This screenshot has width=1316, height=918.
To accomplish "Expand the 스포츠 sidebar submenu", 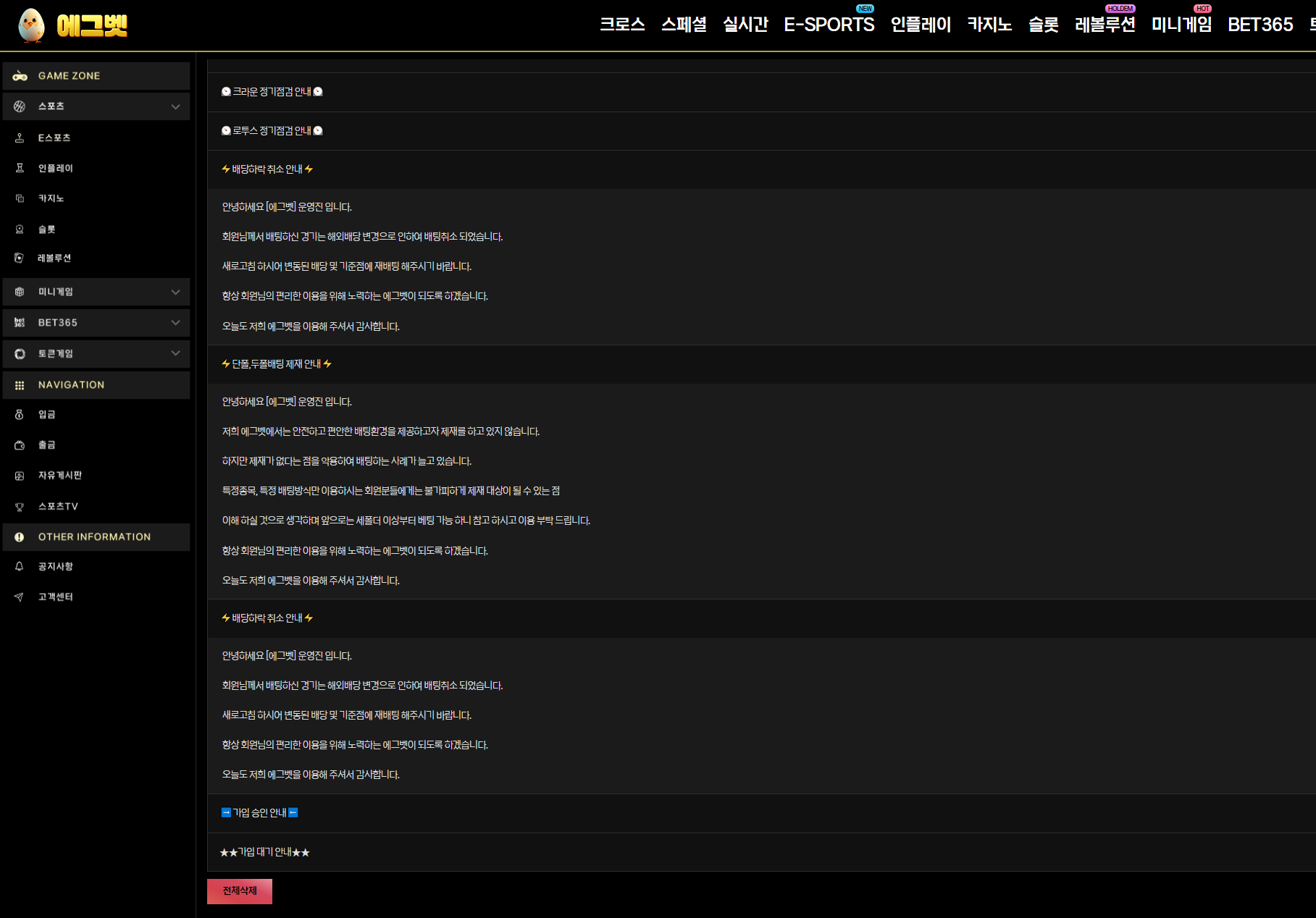I will 175,106.
